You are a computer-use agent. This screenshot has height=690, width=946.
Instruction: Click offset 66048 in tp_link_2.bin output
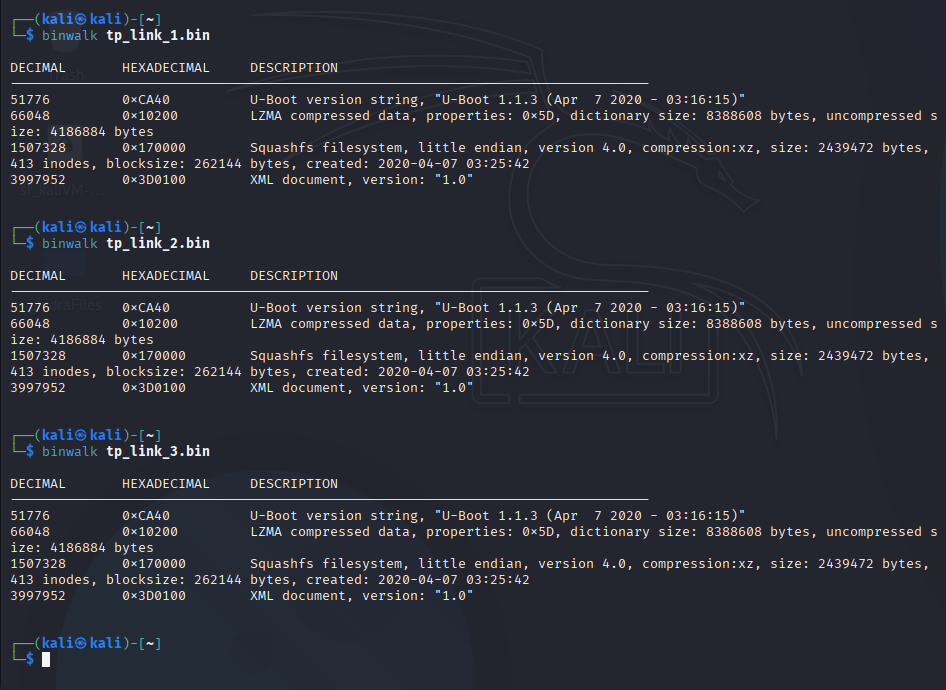click(30, 324)
